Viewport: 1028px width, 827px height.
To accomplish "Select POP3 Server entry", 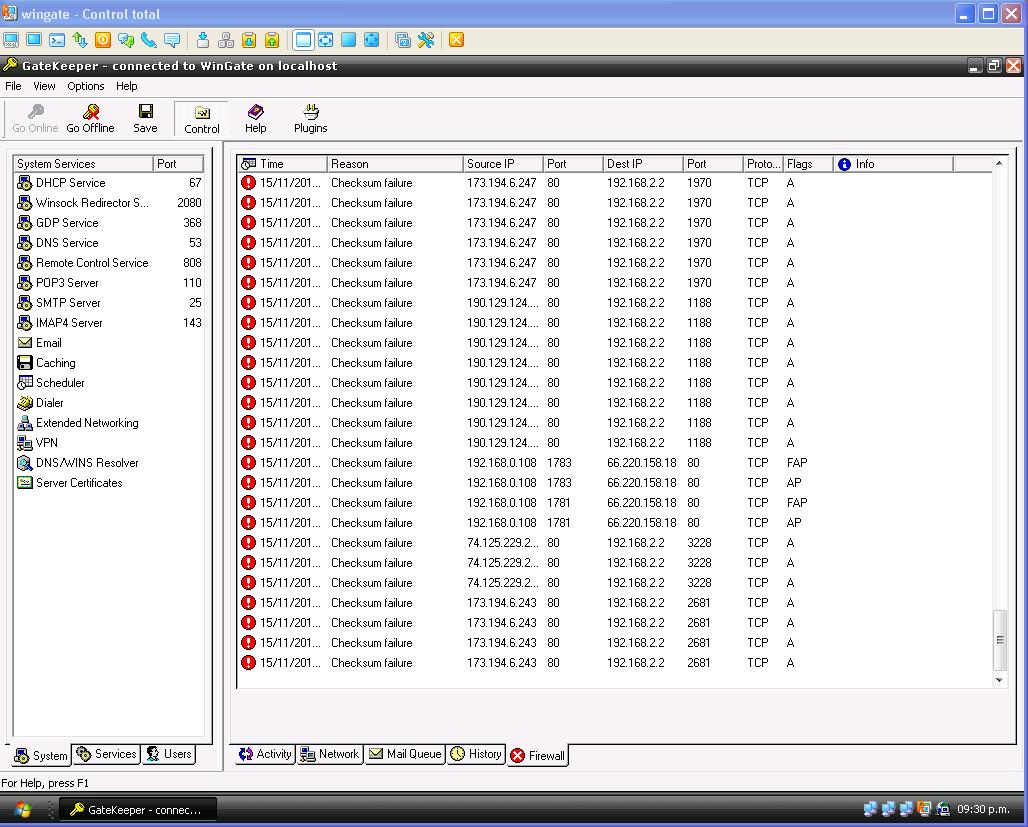I will click(109, 283).
